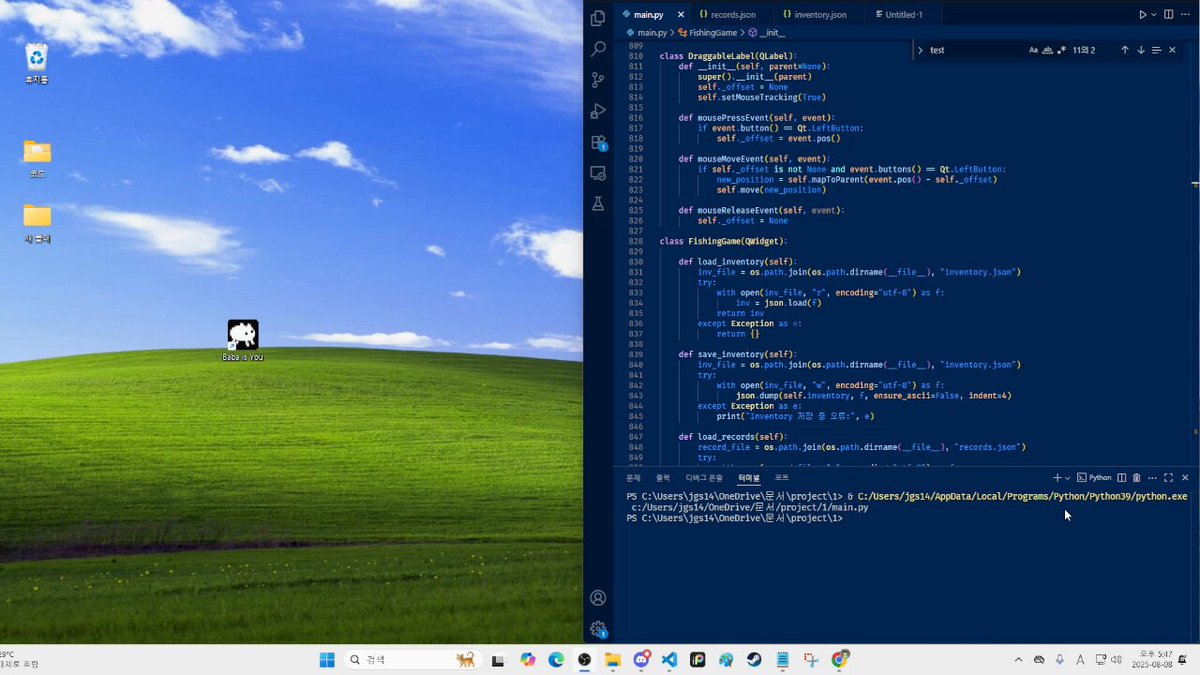Open Steam from the taskbar
This screenshot has width=1200, height=675.
pyautogui.click(x=754, y=660)
